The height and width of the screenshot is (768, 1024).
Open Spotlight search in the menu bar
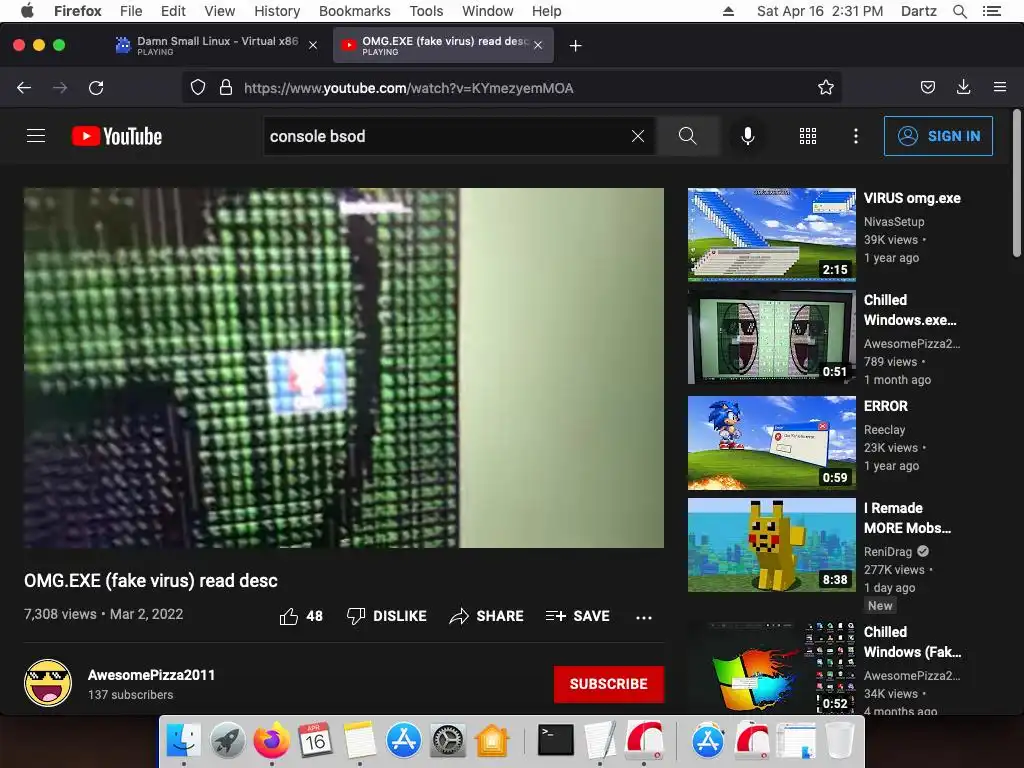959,11
